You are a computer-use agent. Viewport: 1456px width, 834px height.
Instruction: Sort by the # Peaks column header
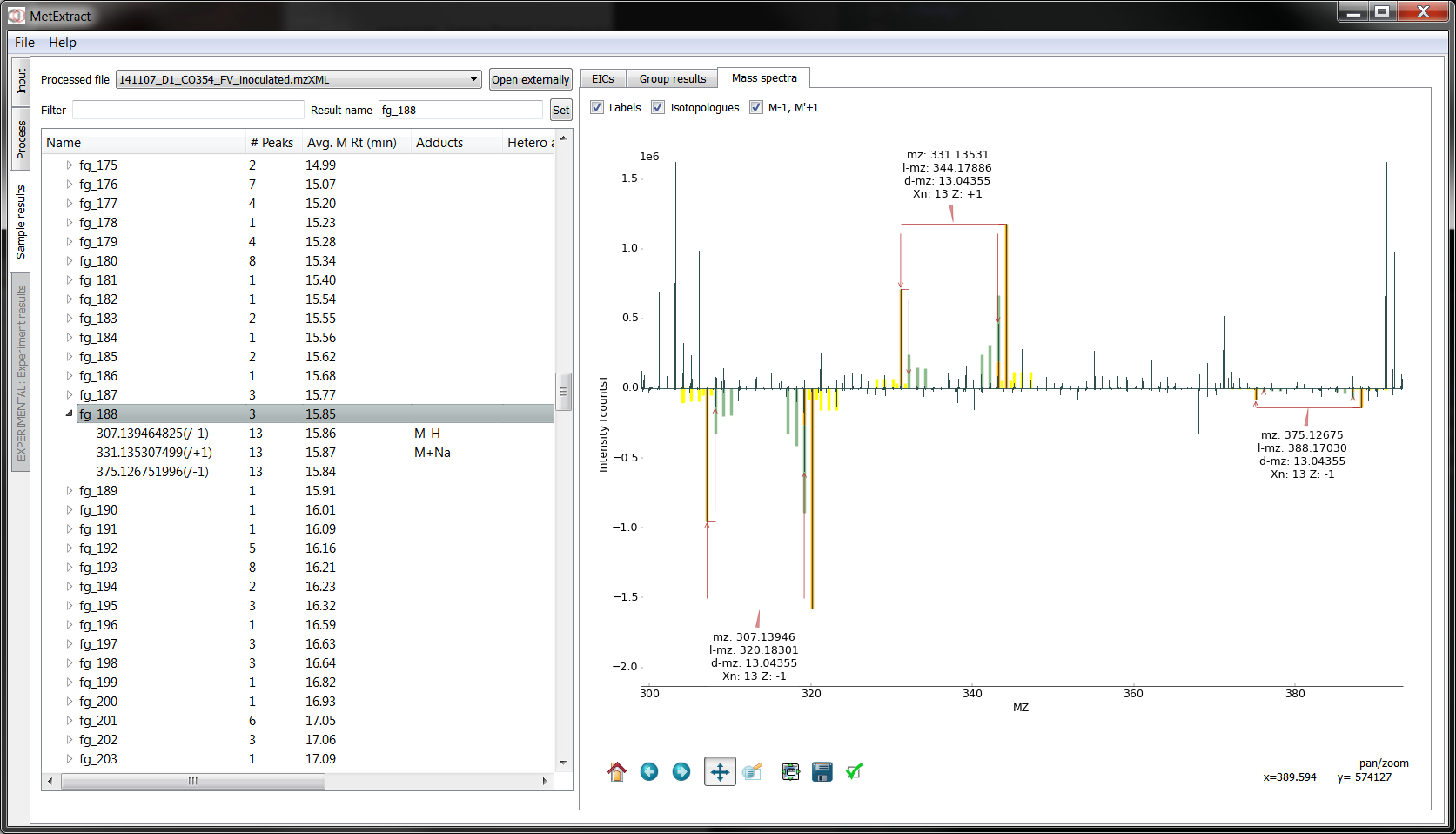pyautogui.click(x=272, y=142)
